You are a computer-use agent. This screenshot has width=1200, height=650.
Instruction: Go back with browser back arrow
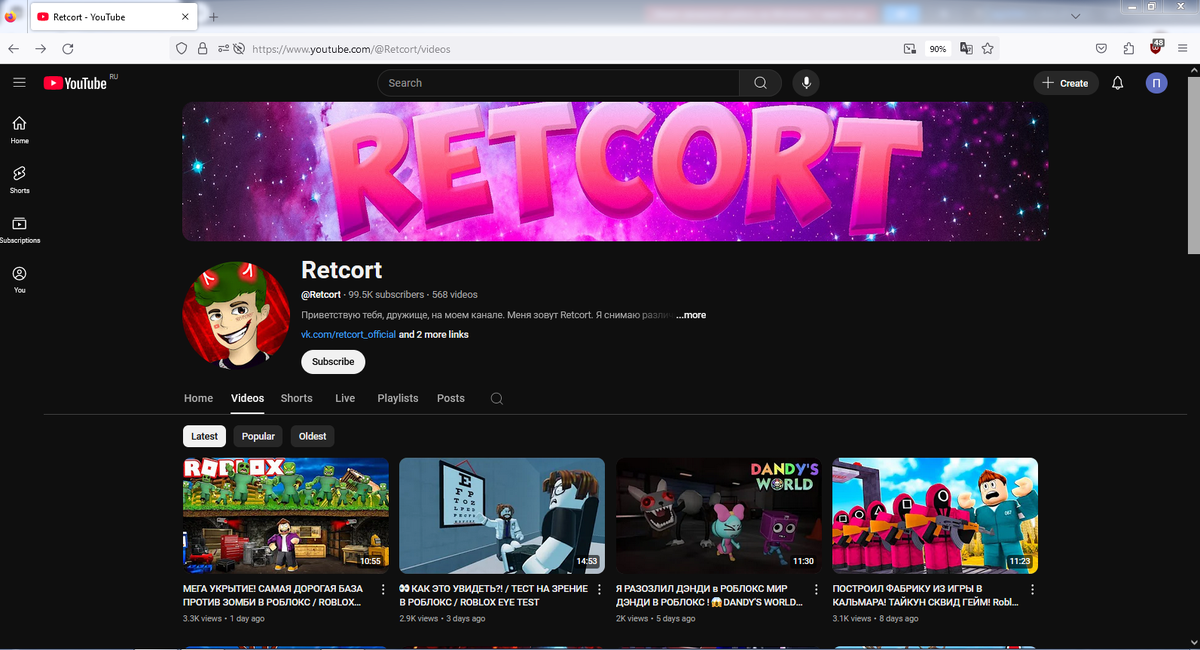tap(14, 48)
